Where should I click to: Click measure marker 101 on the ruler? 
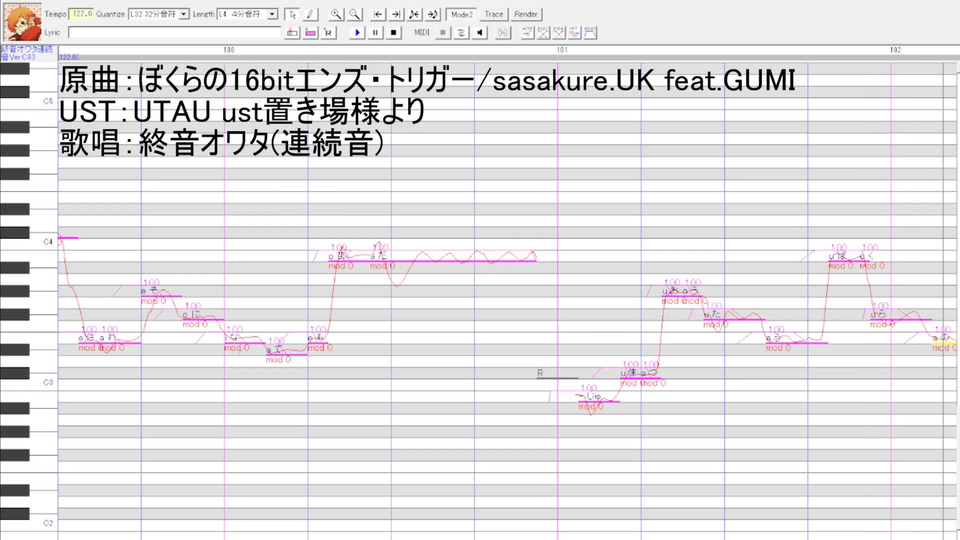(562, 50)
